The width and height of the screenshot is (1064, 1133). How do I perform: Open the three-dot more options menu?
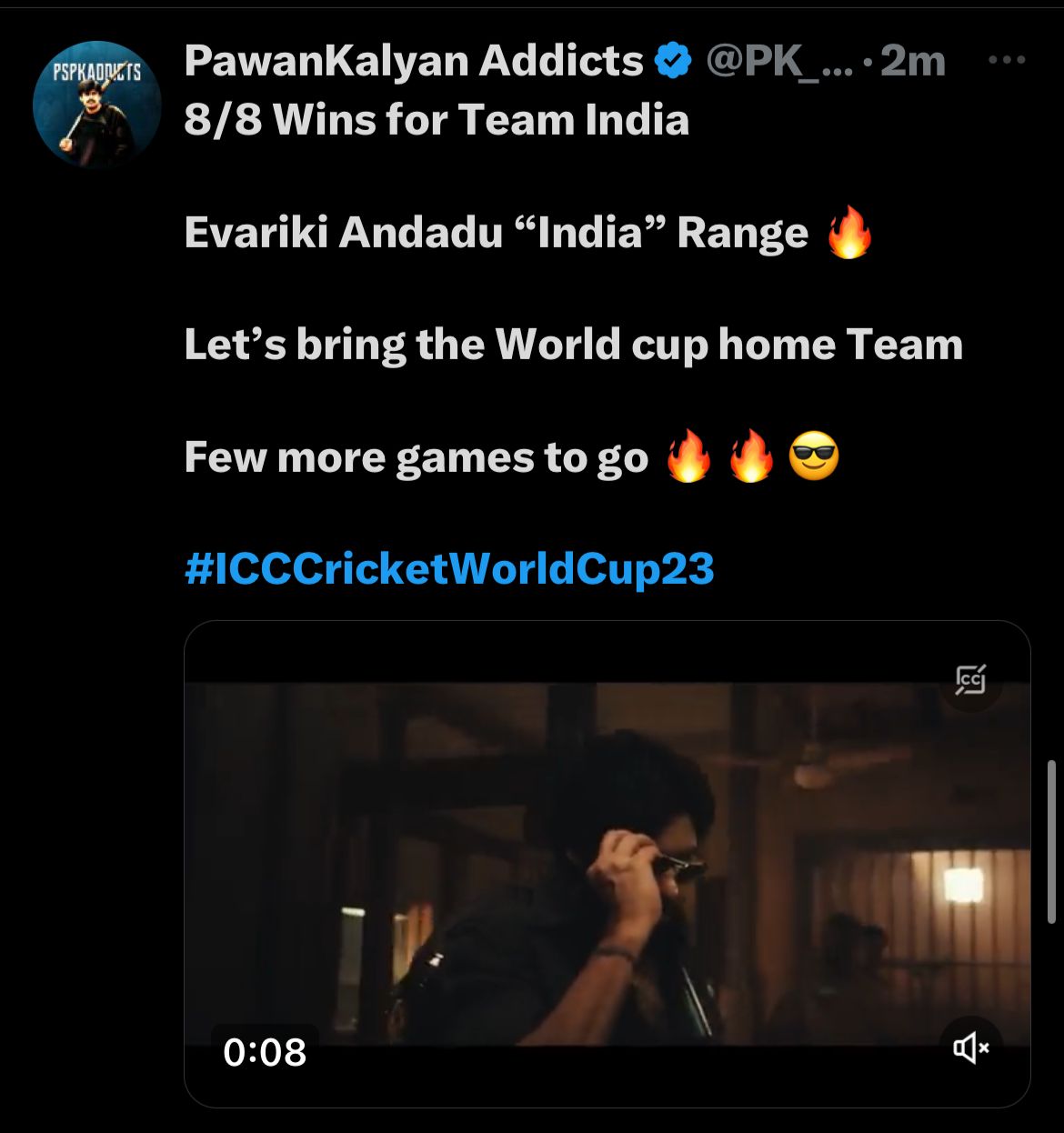click(1007, 60)
